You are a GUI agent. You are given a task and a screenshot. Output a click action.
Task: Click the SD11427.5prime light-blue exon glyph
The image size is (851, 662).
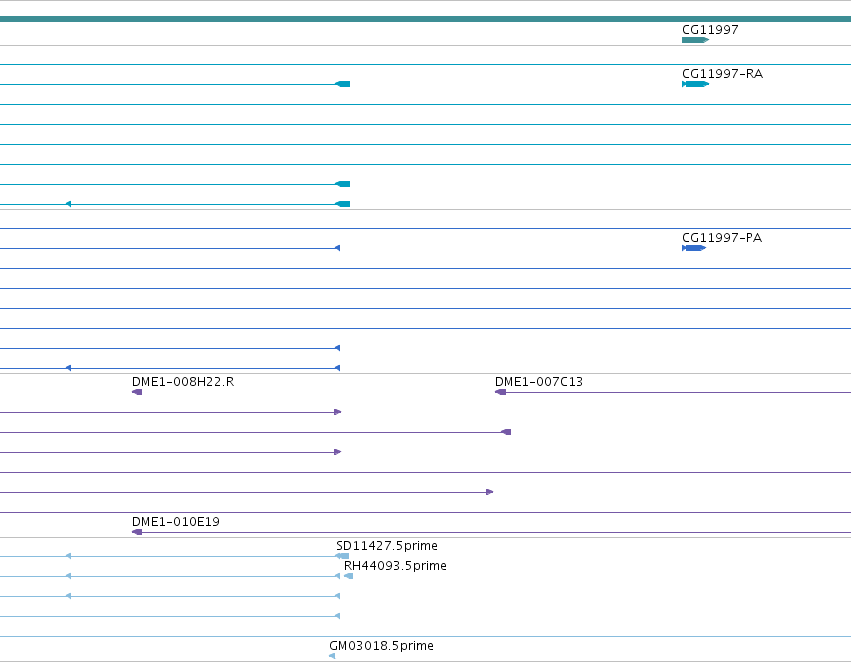click(x=342, y=556)
